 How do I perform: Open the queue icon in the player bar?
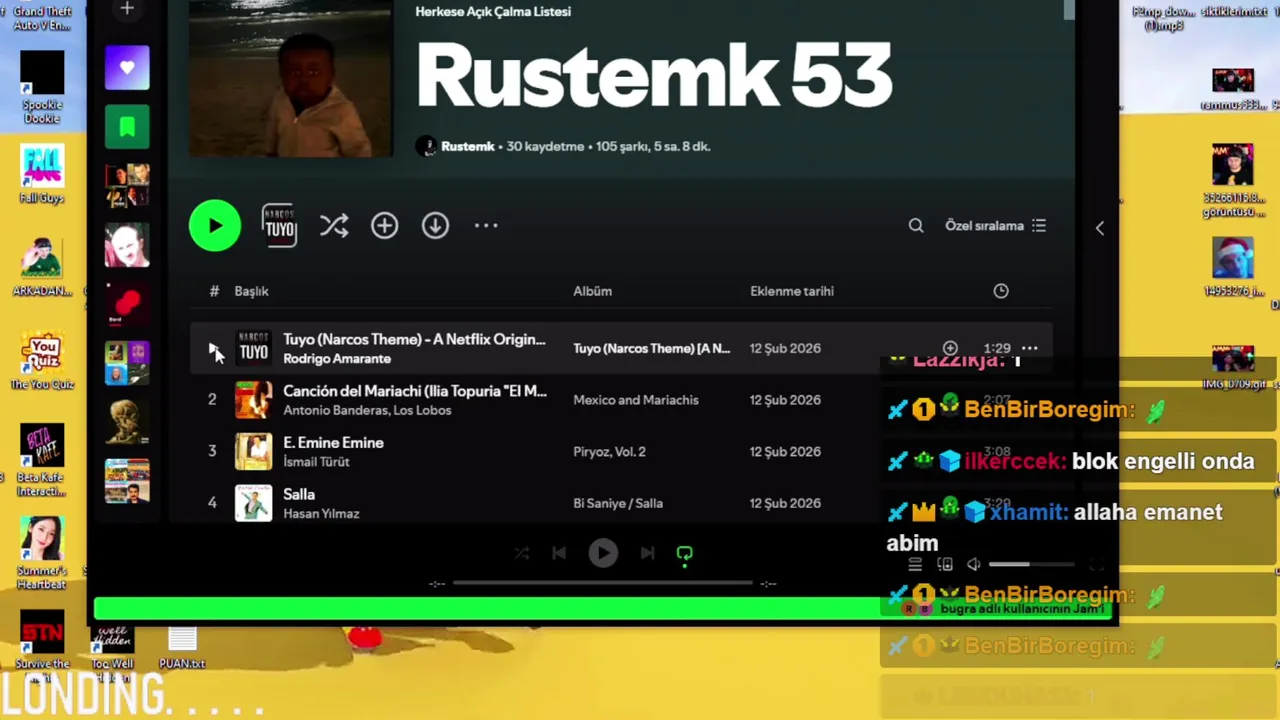coord(915,565)
